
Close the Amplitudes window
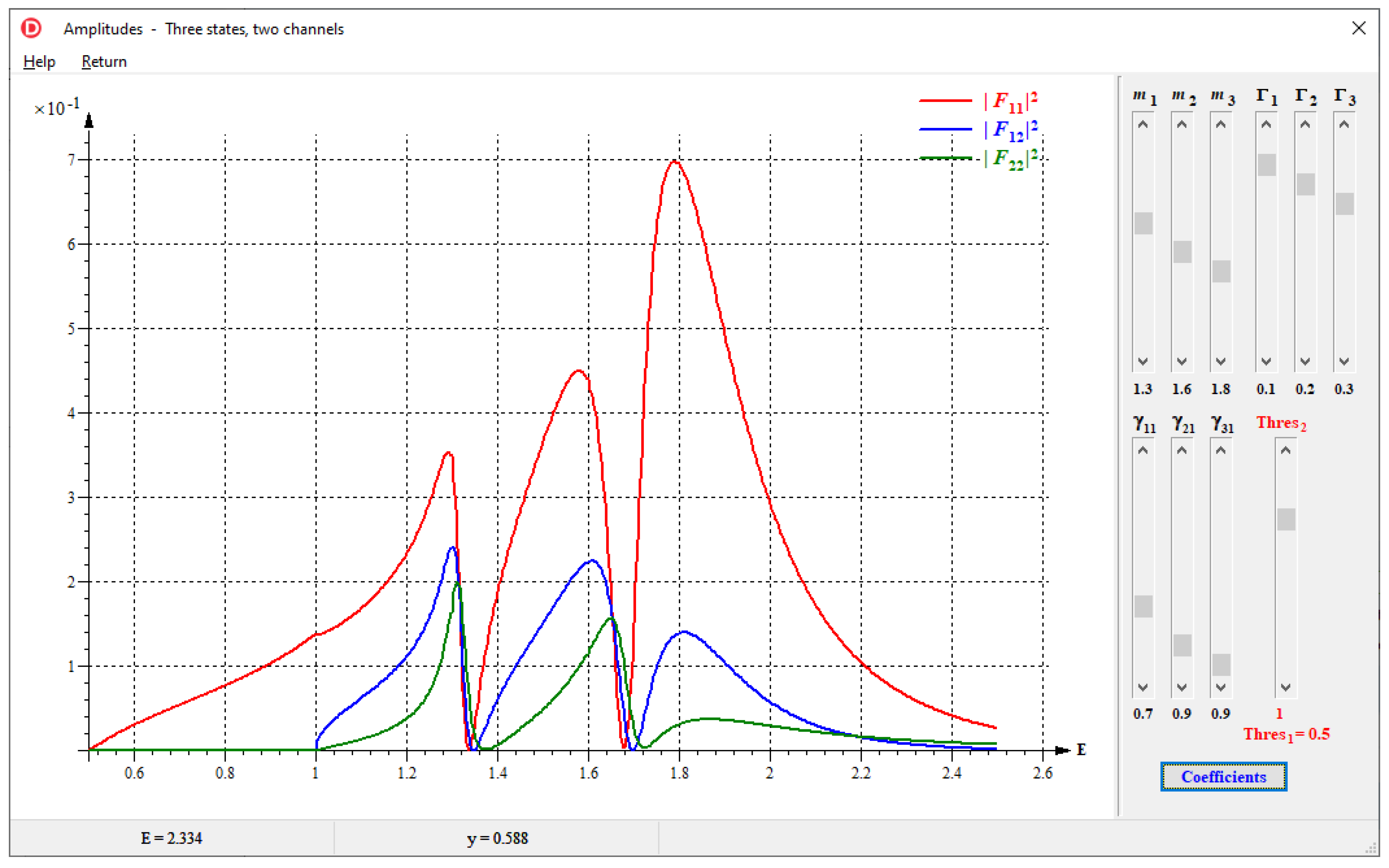(x=1358, y=28)
